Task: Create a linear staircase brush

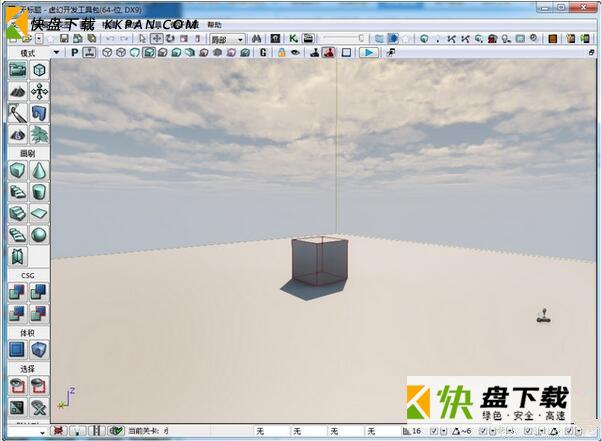Action: click(18, 213)
